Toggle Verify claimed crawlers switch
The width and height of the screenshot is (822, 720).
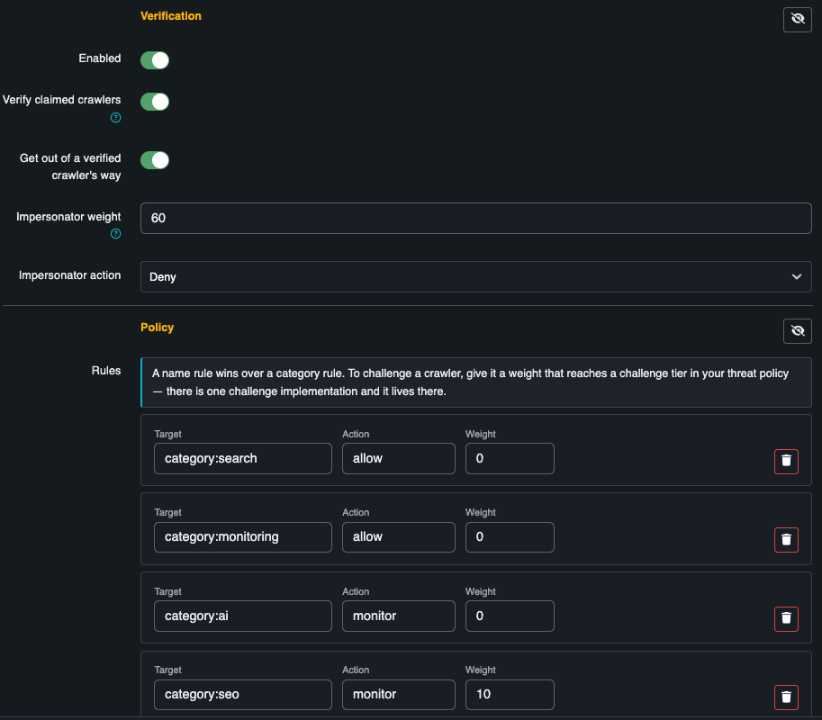point(155,101)
